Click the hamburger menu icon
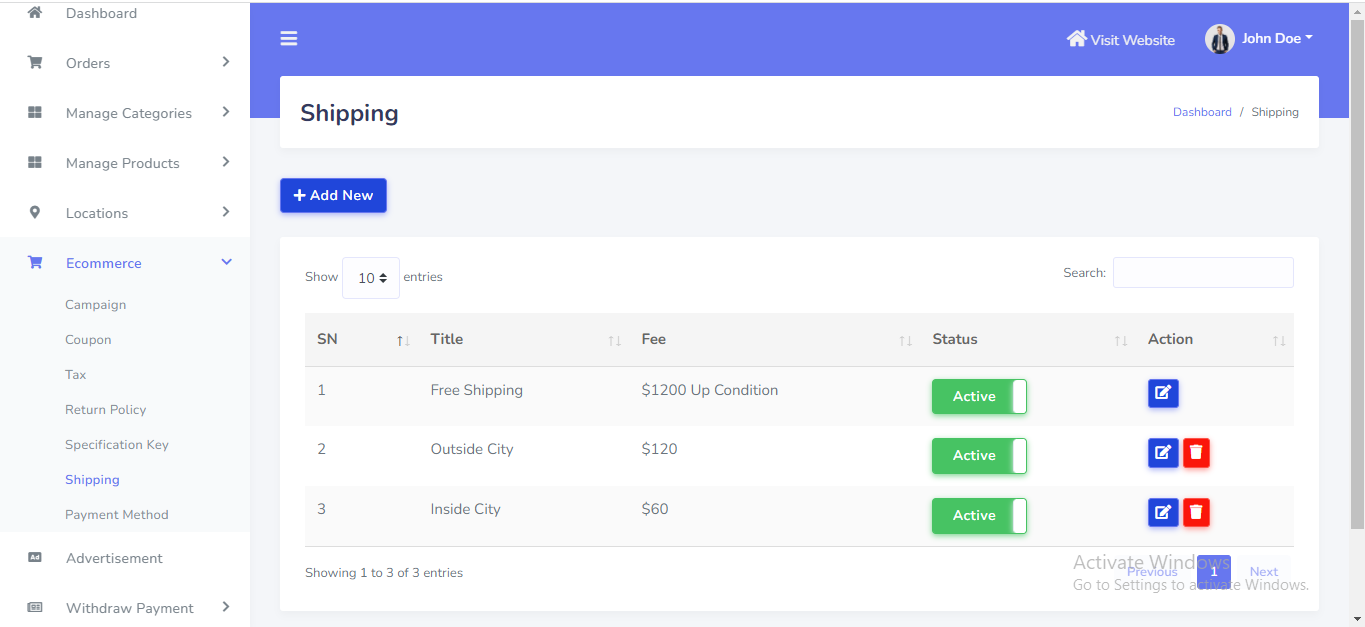The height and width of the screenshot is (627, 1365). tap(289, 39)
